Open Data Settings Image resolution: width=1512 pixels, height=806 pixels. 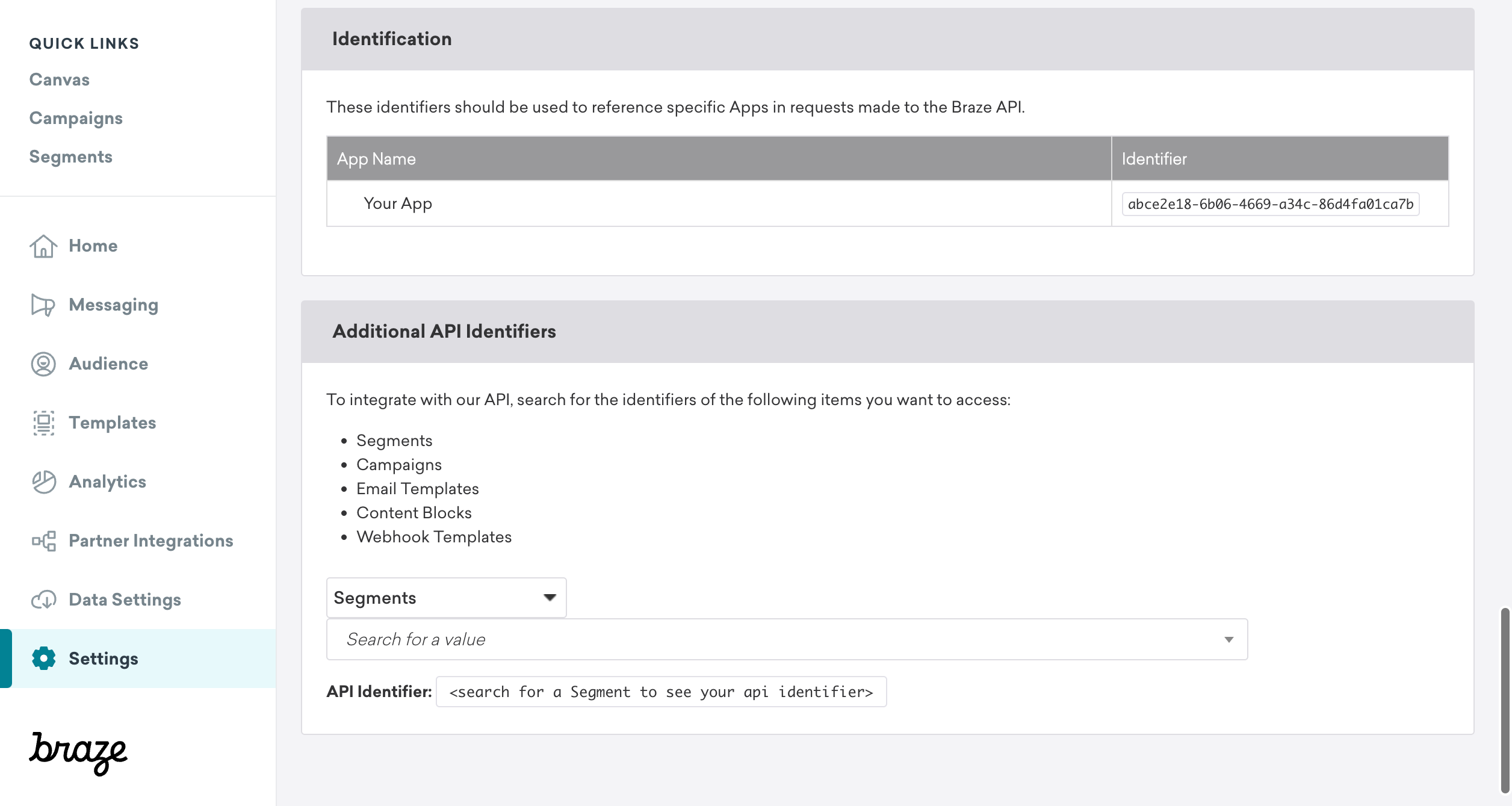(125, 600)
